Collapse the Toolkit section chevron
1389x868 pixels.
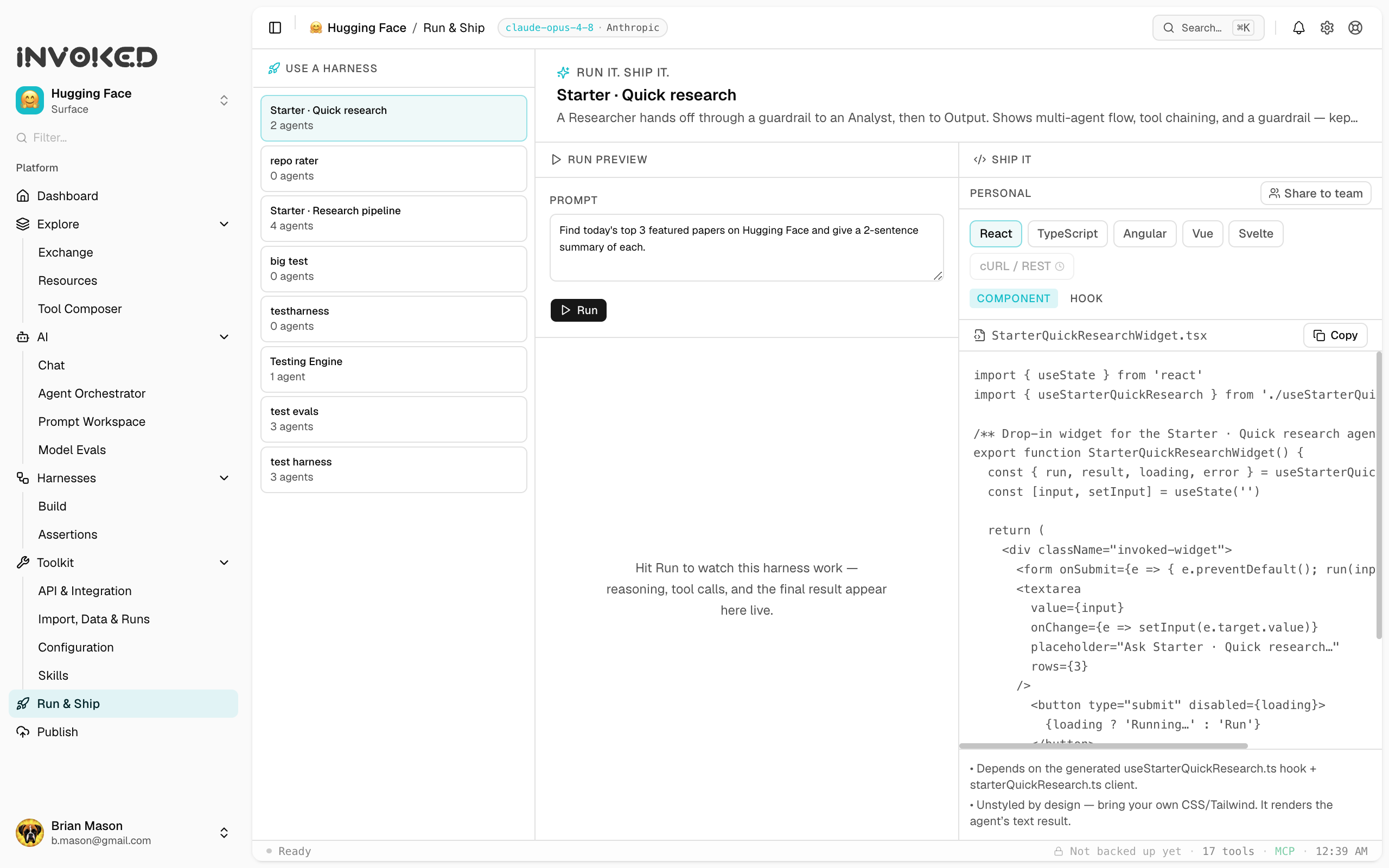click(x=224, y=563)
